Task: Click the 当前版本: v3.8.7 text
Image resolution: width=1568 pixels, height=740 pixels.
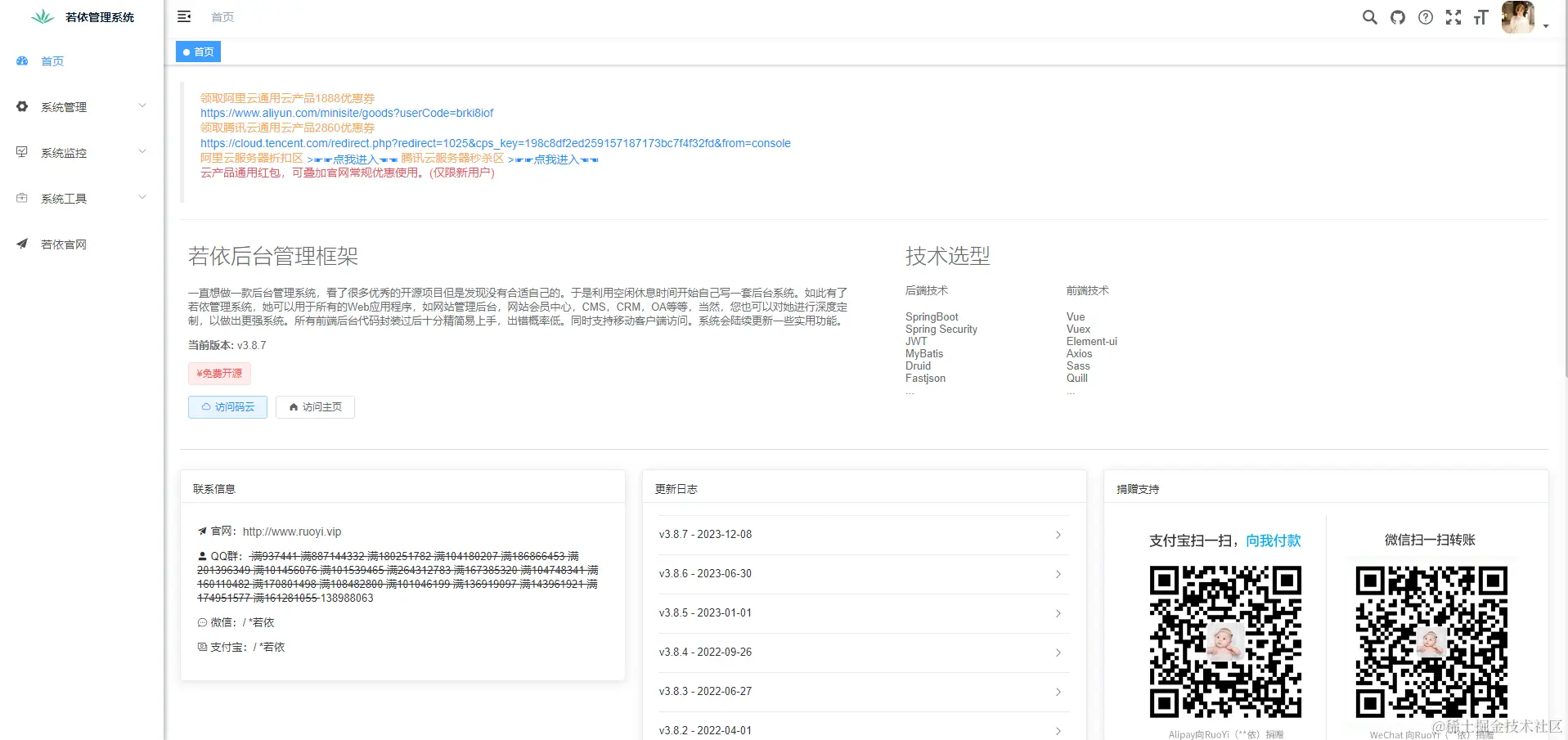Action: click(x=227, y=345)
